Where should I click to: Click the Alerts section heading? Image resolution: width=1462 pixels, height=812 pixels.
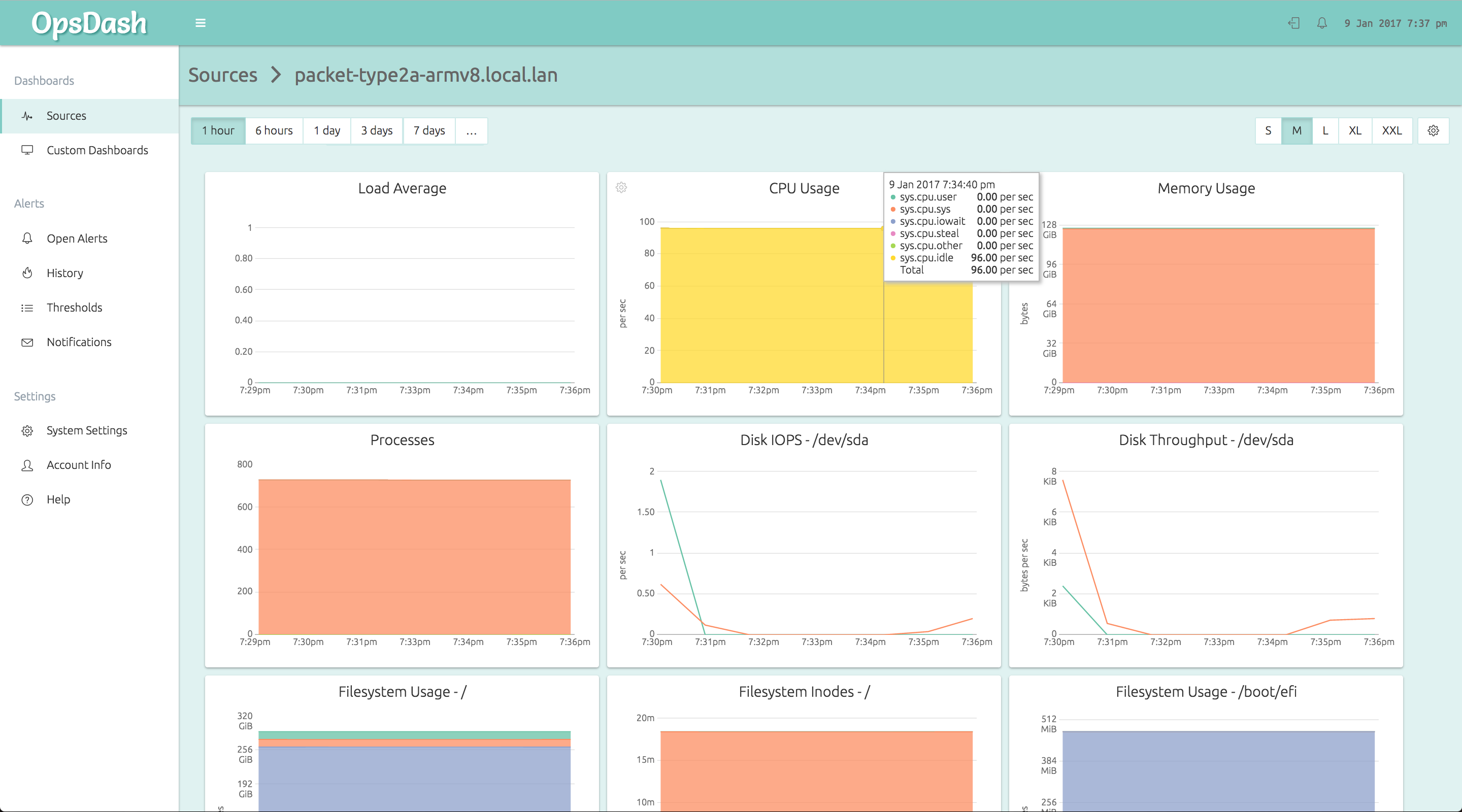point(29,204)
